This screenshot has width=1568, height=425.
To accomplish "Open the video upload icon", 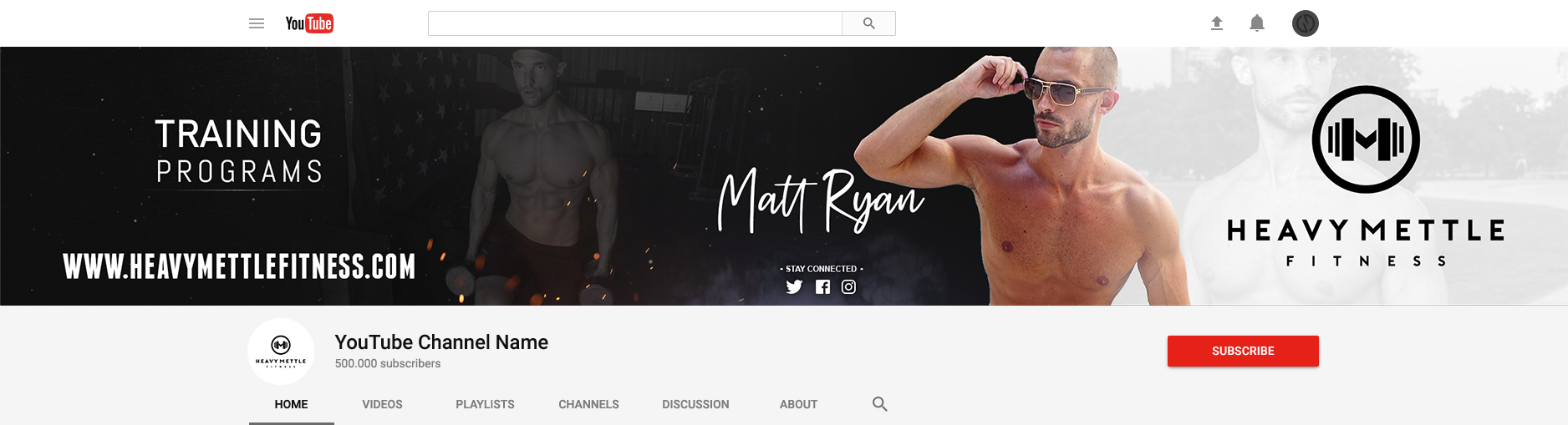I will click(1217, 23).
